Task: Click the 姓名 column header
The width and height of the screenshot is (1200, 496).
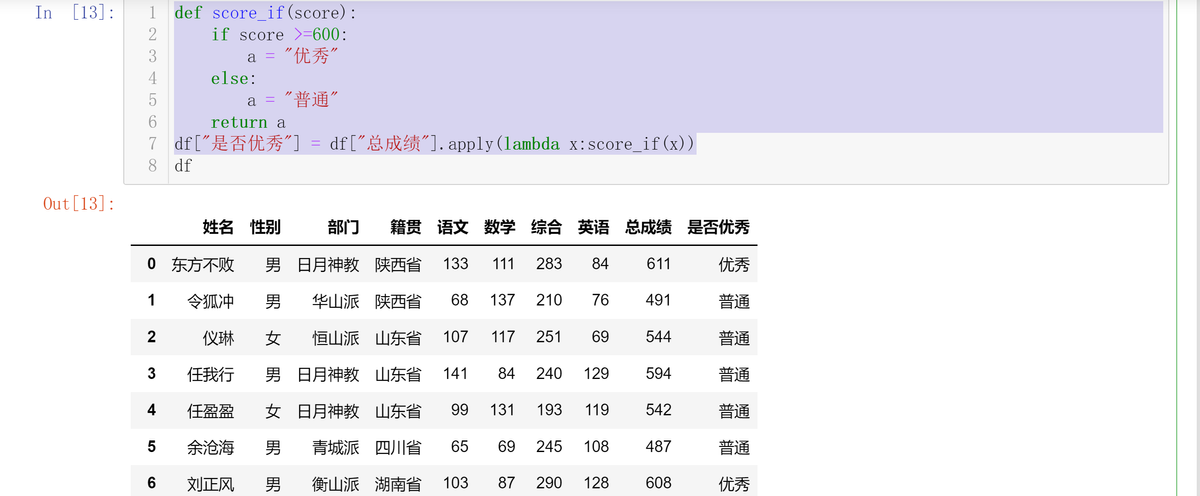Action: coord(218,228)
